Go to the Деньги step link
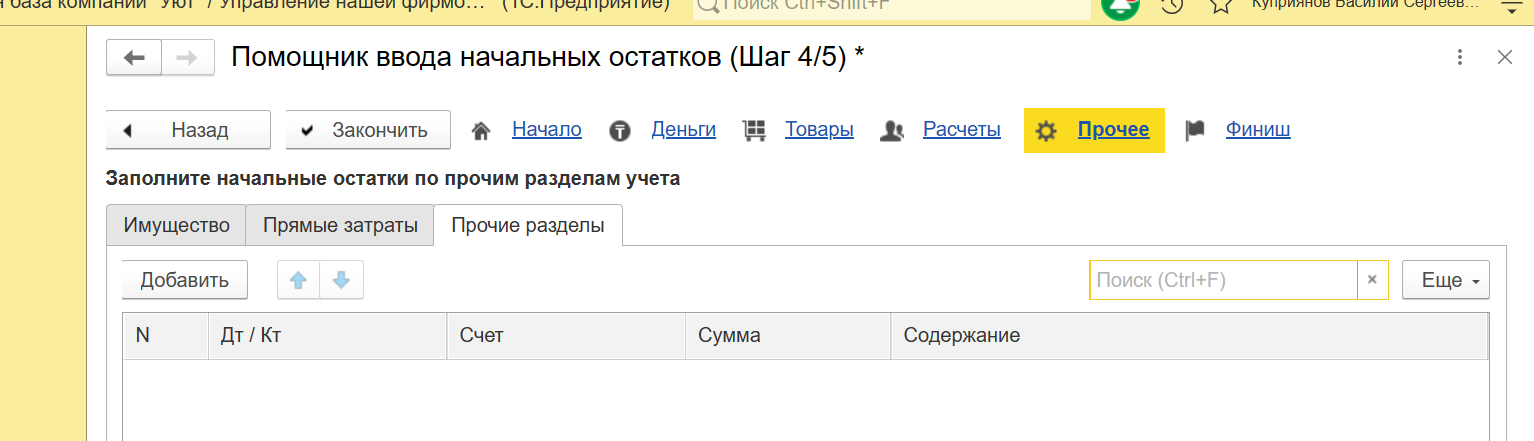This screenshot has width=1534, height=441. (x=683, y=130)
